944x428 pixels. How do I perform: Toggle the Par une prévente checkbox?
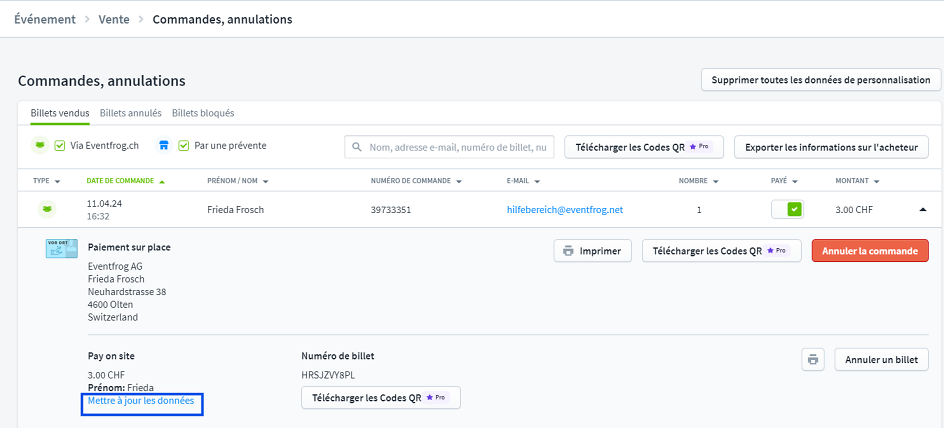click(183, 146)
